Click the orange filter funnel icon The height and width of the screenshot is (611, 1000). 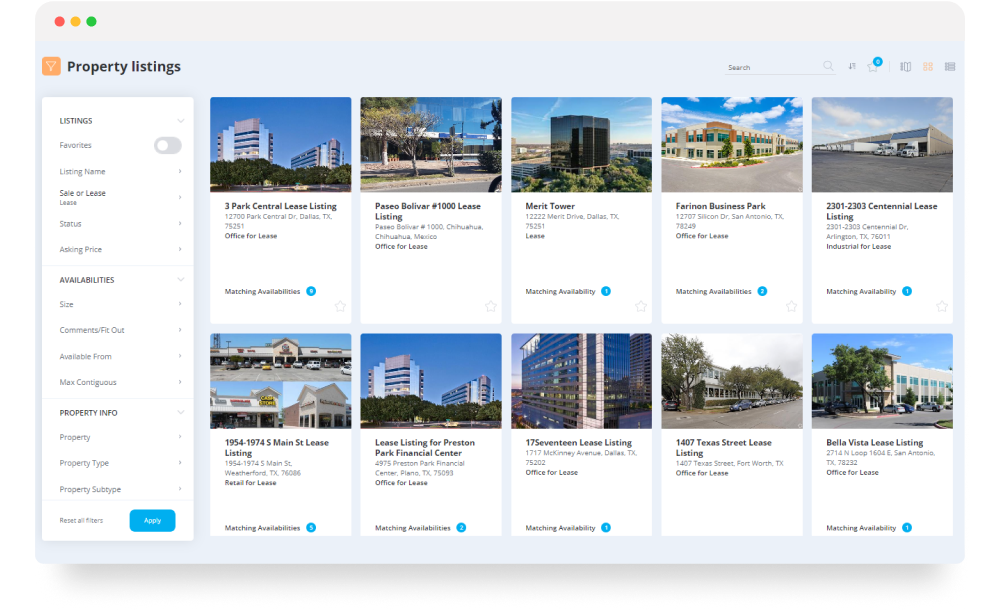point(52,66)
